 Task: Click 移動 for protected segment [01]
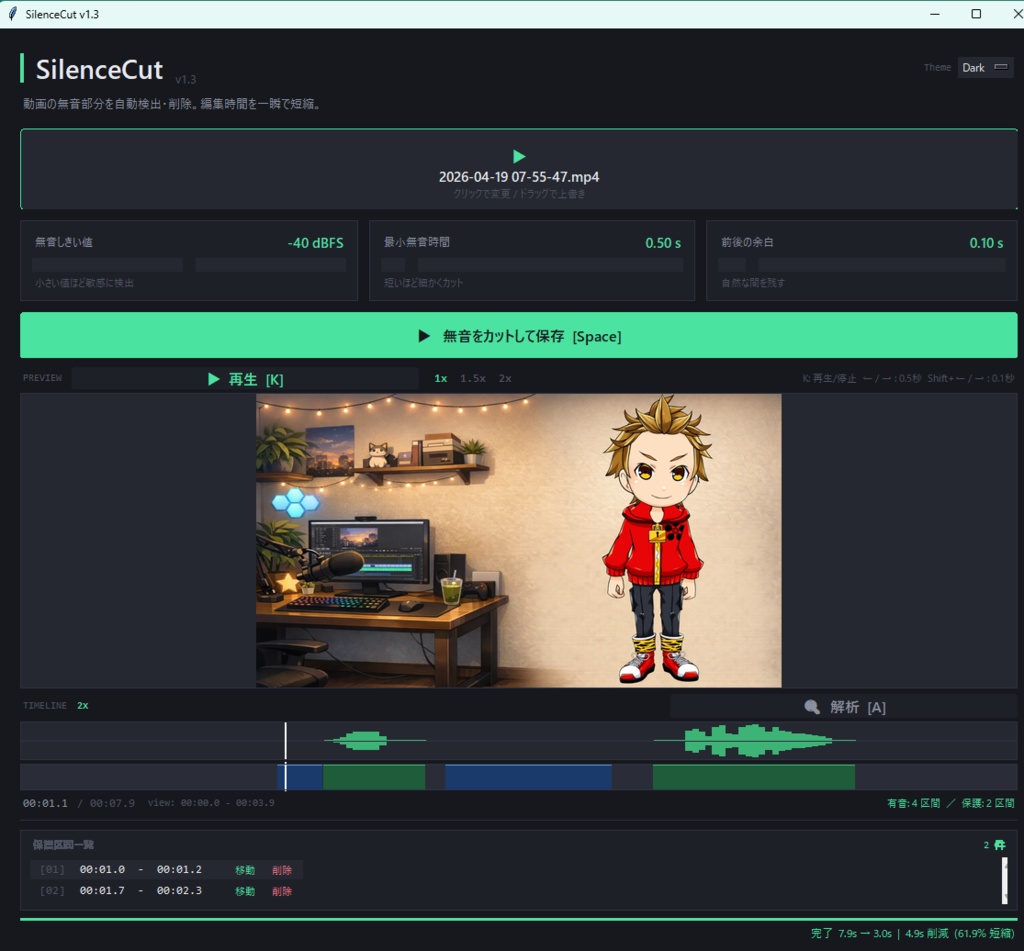[243, 870]
